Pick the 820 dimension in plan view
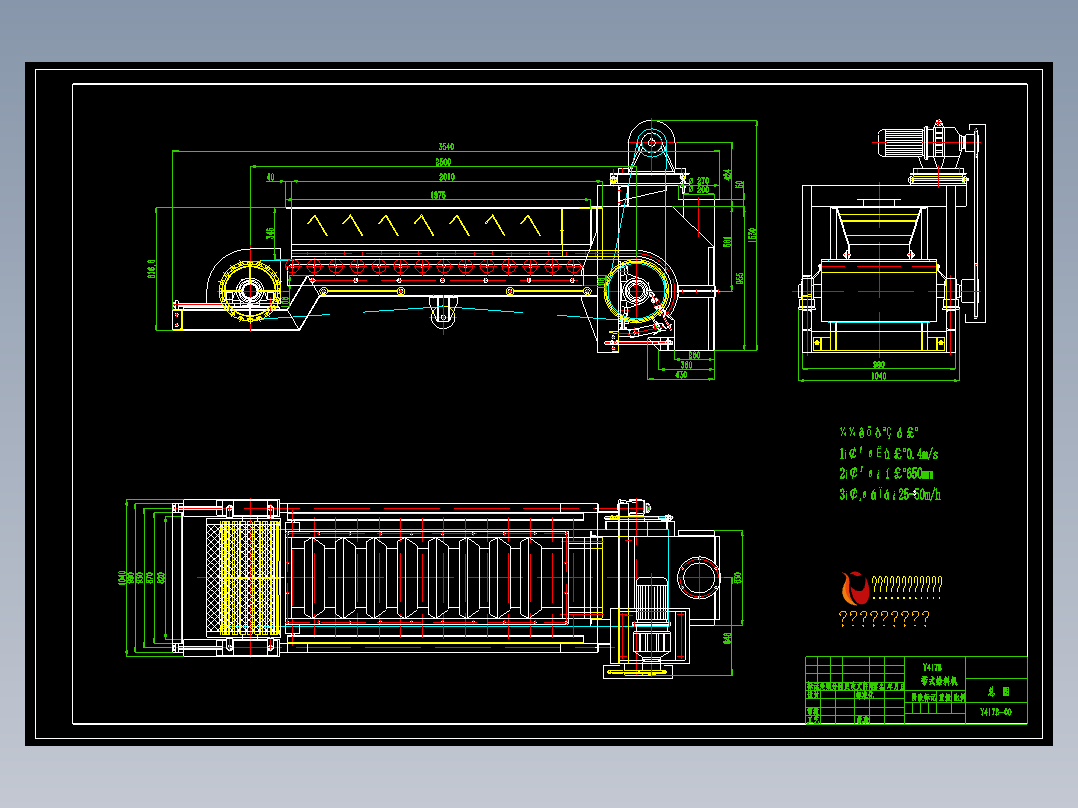1078x808 pixels. pyautogui.click(x=161, y=578)
